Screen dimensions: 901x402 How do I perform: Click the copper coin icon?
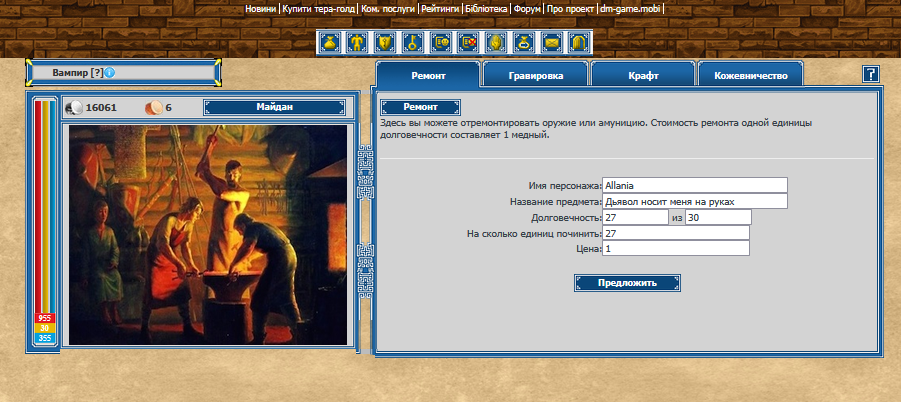click(x=154, y=107)
